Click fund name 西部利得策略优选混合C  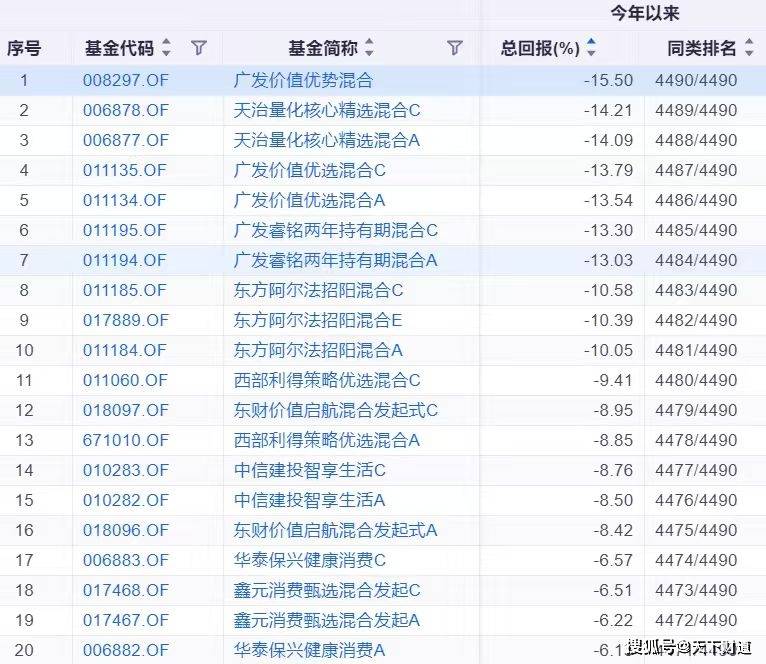[327, 380]
